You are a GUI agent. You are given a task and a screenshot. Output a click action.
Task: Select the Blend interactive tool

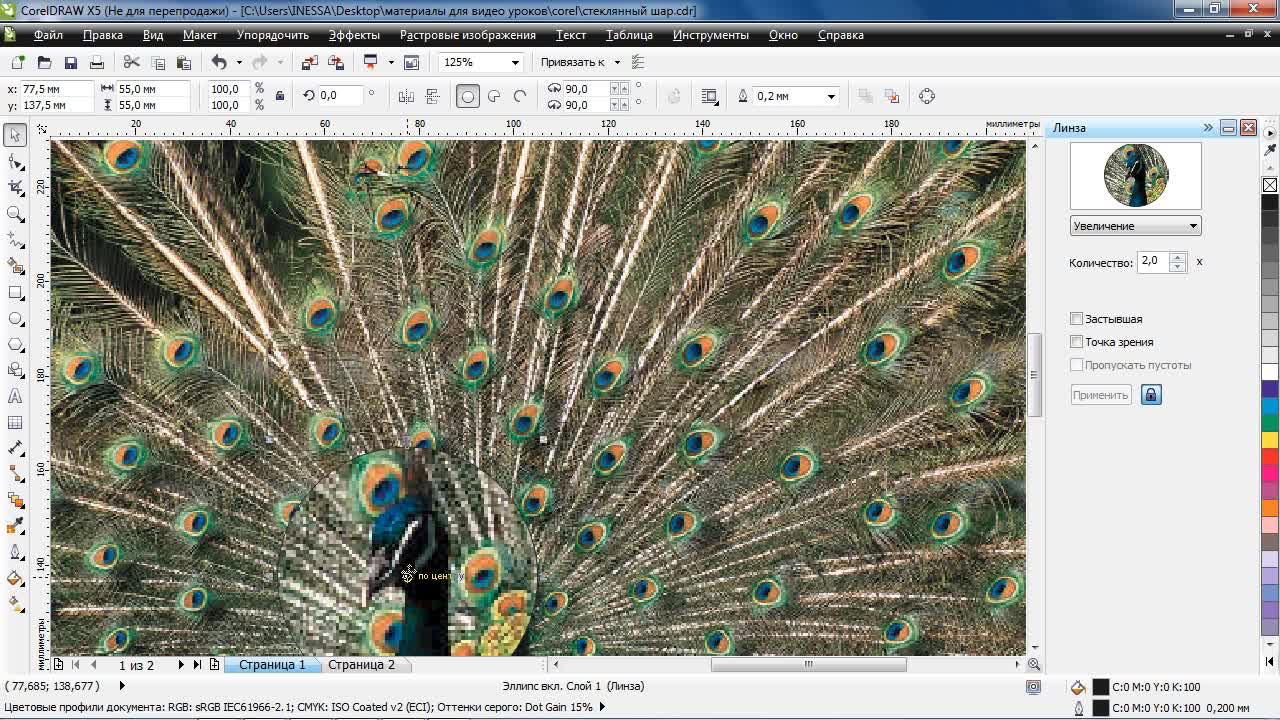coord(15,500)
